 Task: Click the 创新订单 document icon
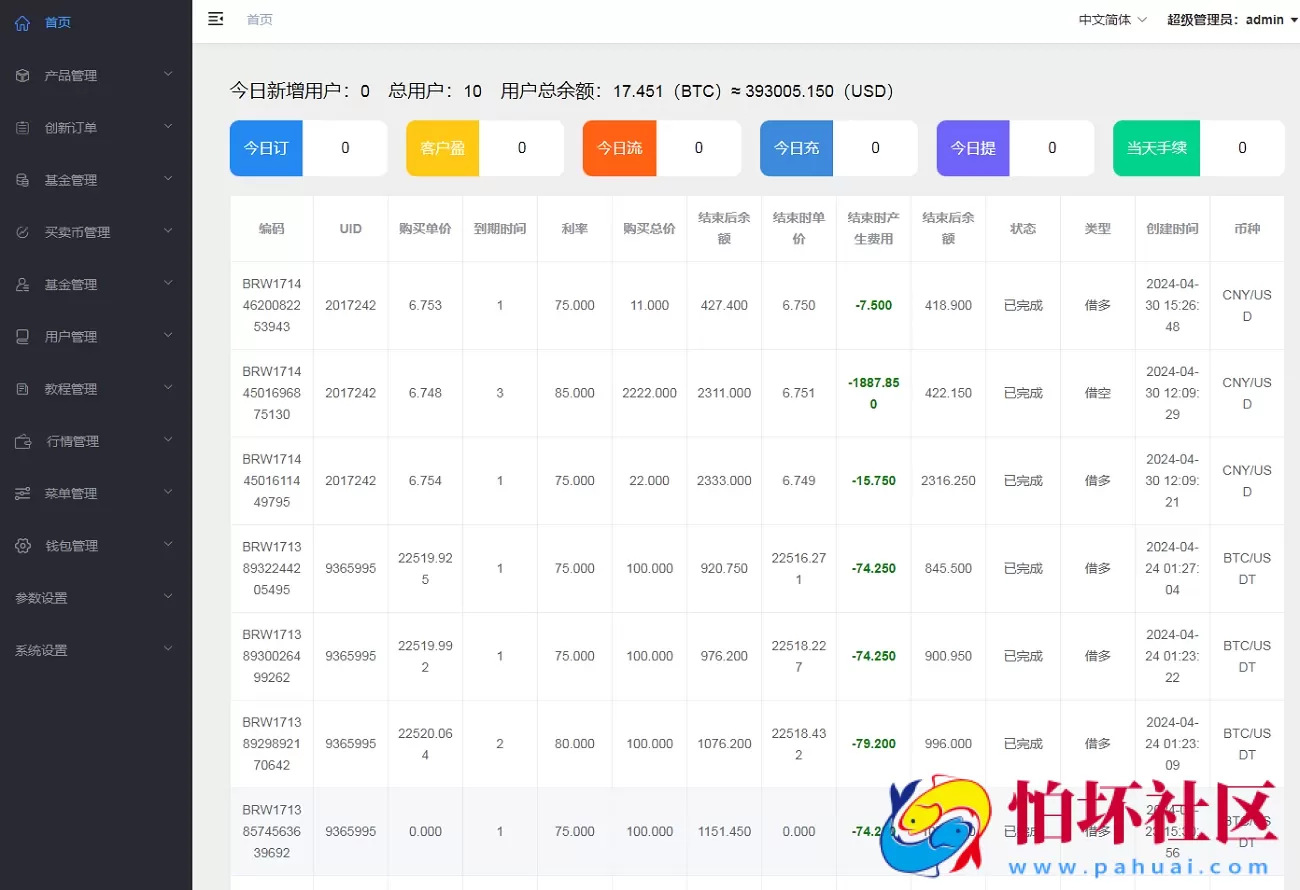click(22, 127)
